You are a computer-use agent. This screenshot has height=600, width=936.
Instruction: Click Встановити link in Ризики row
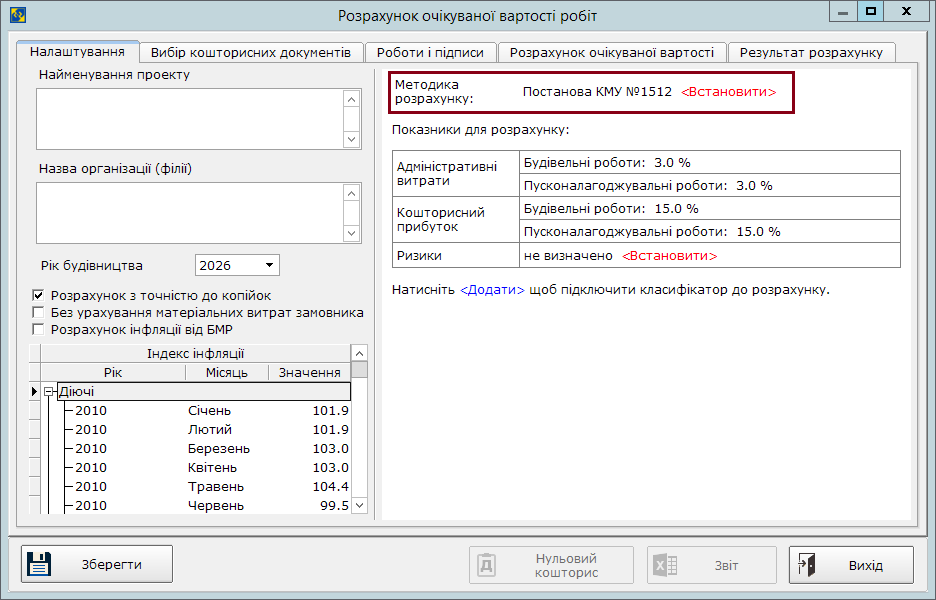coord(670,256)
